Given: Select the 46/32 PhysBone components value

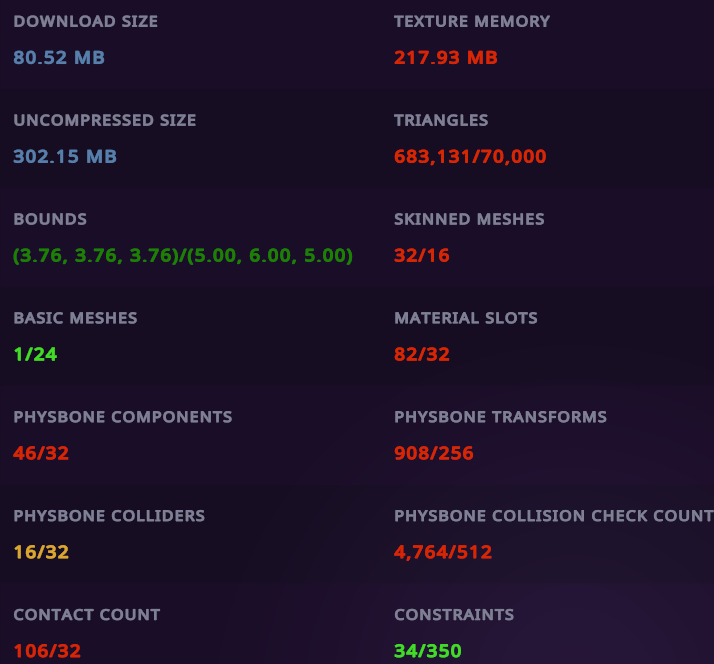Looking at the screenshot, I should point(41,454).
